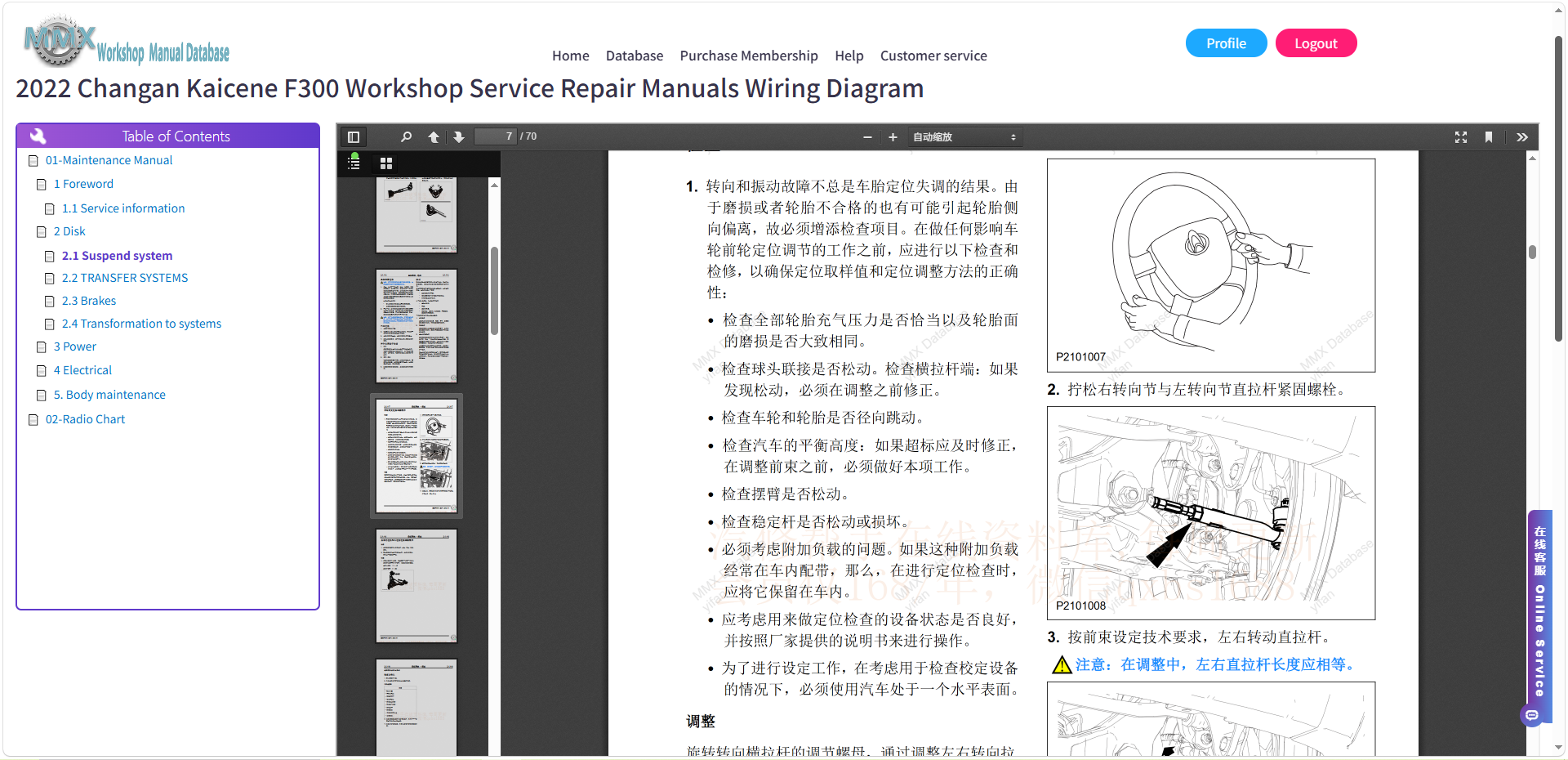1568x760 pixels.
Task: Click the wrench icon in Table of Contents
Action: tap(38, 136)
